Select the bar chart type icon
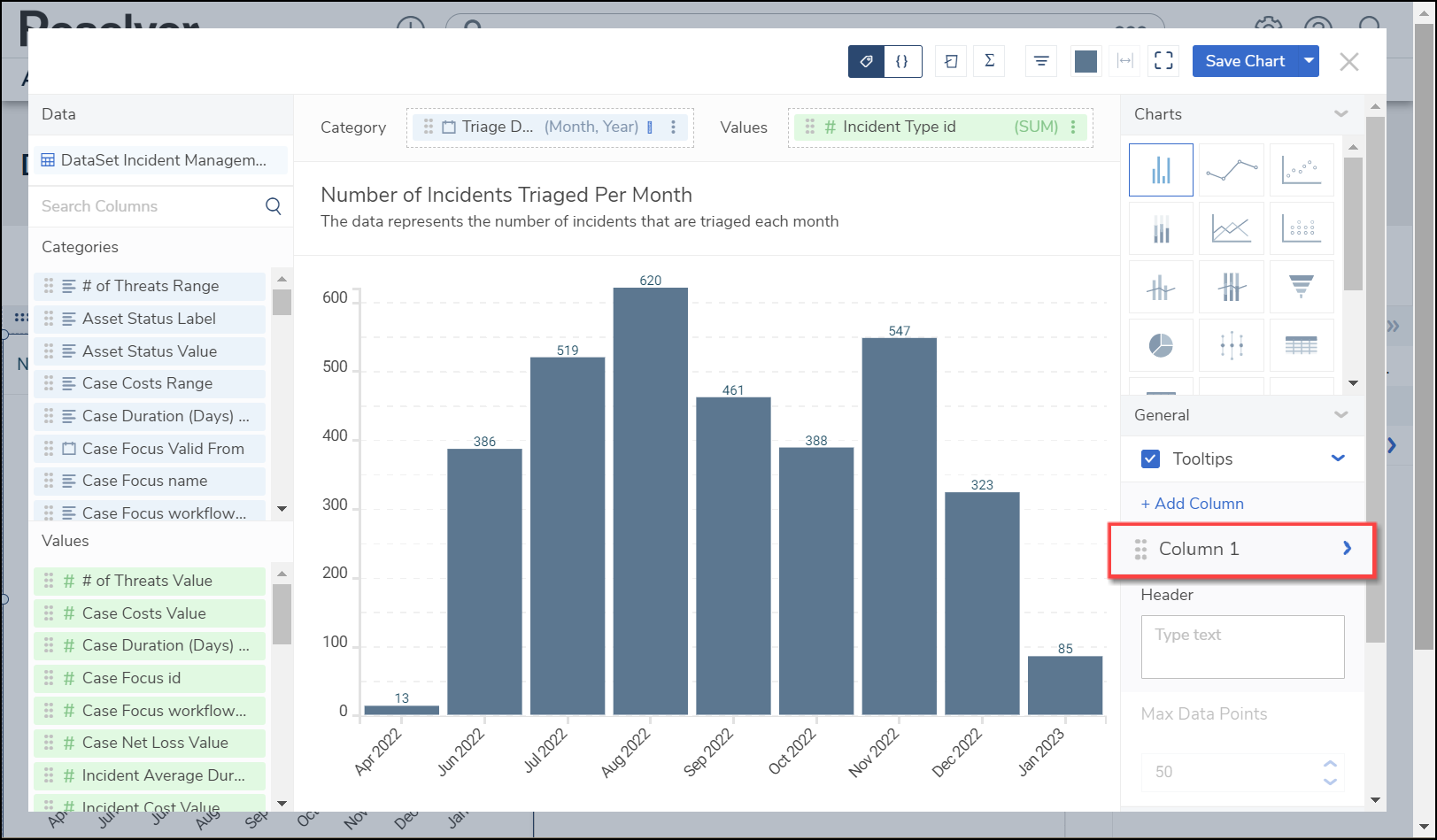Screen dimensions: 1437x840 pyautogui.click(x=1161, y=170)
